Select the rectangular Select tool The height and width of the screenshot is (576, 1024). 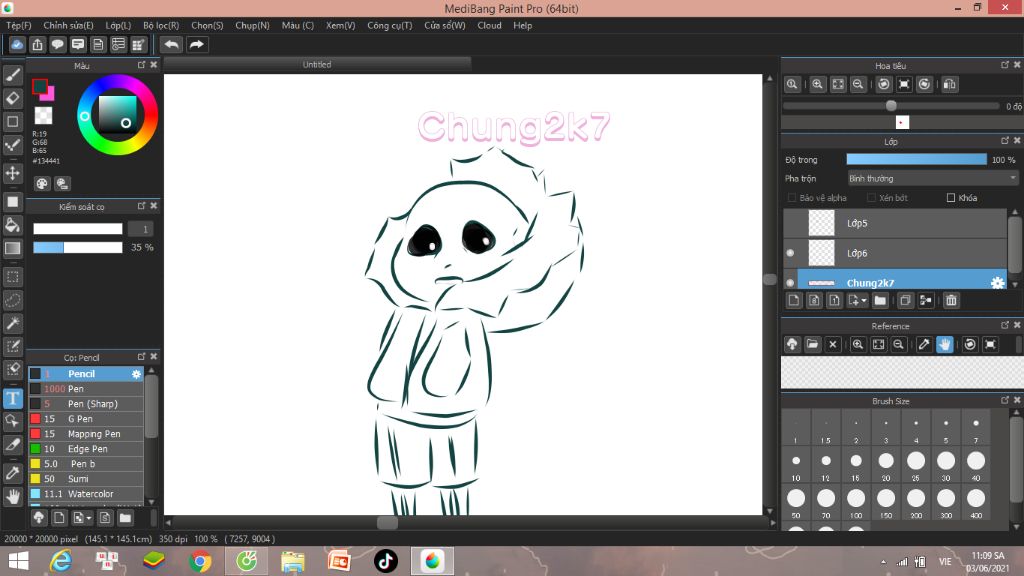point(12,277)
